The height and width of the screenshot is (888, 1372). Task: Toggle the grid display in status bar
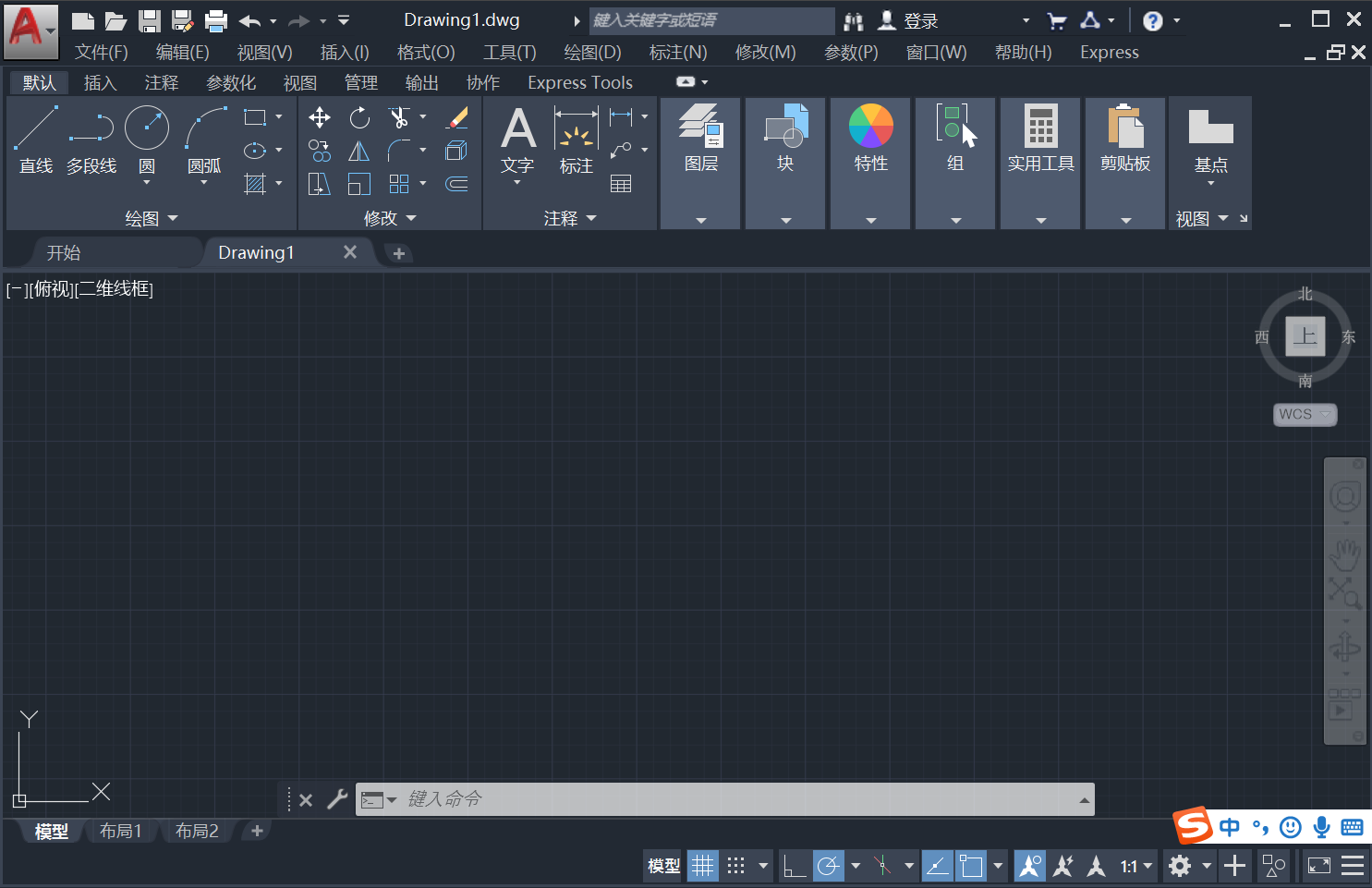(x=703, y=866)
